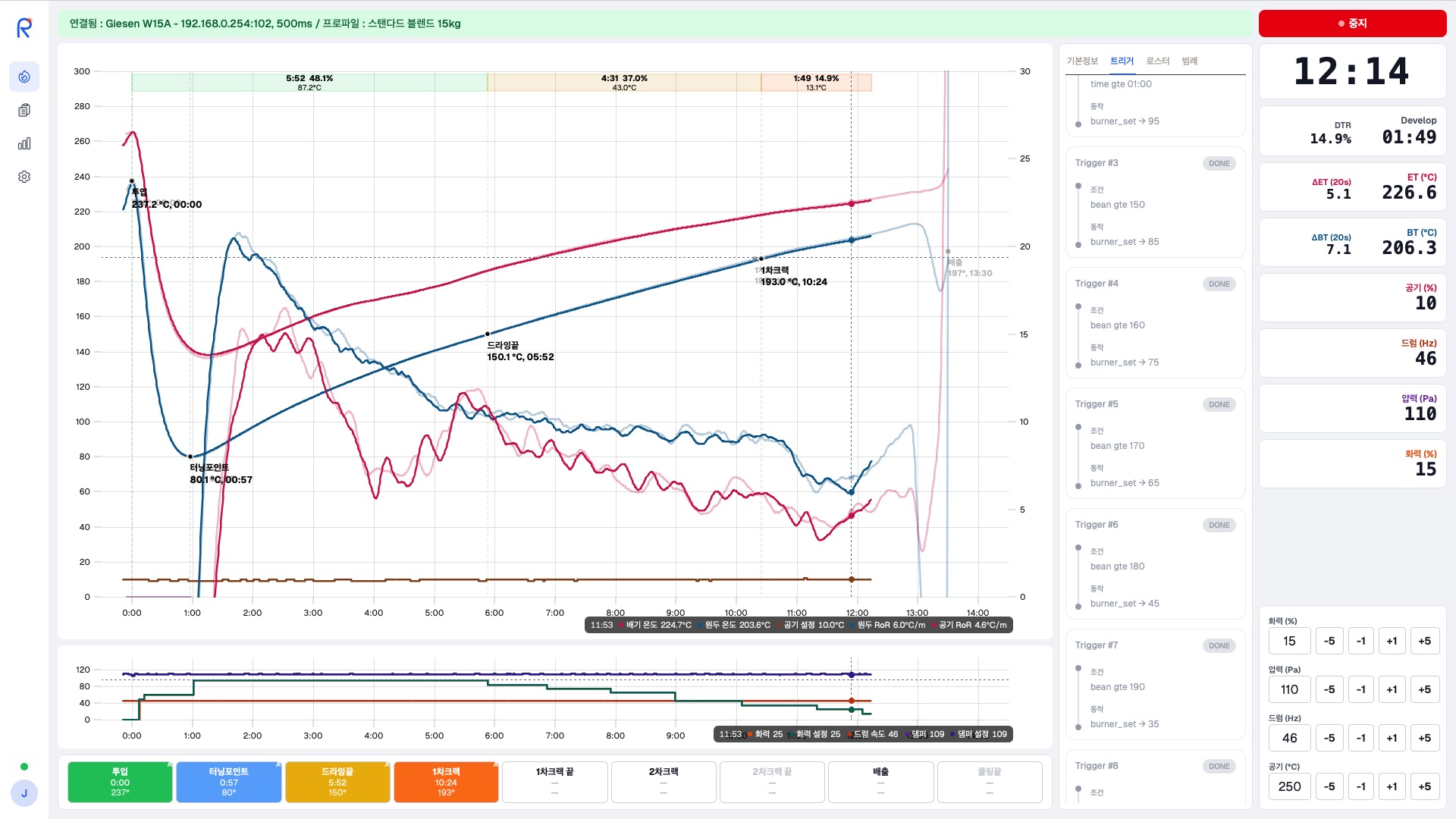Switch to the 범례 tab
This screenshot has height=819, width=1456.
tap(1189, 61)
